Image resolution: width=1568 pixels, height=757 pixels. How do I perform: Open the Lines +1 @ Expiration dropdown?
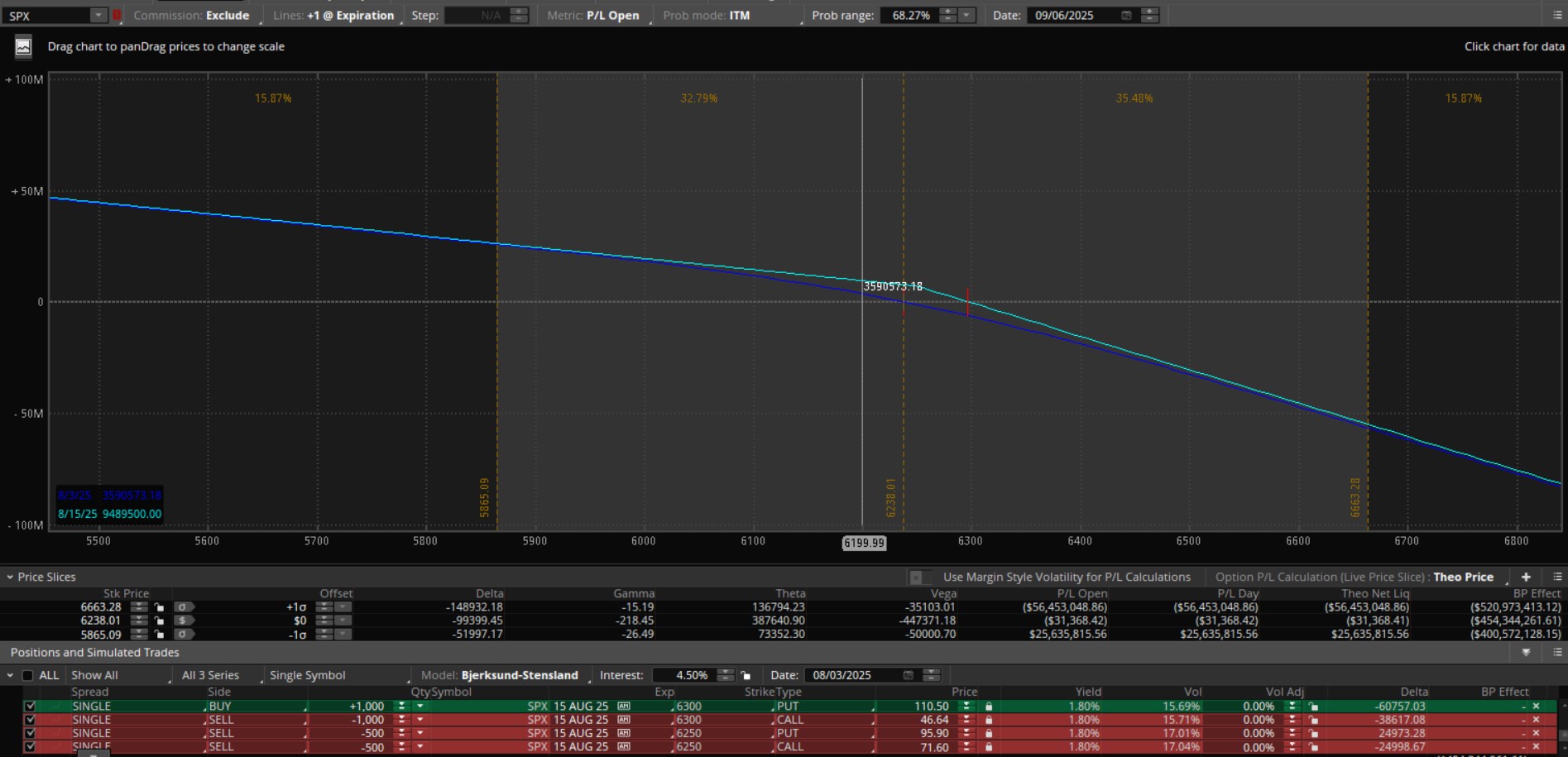click(x=338, y=15)
